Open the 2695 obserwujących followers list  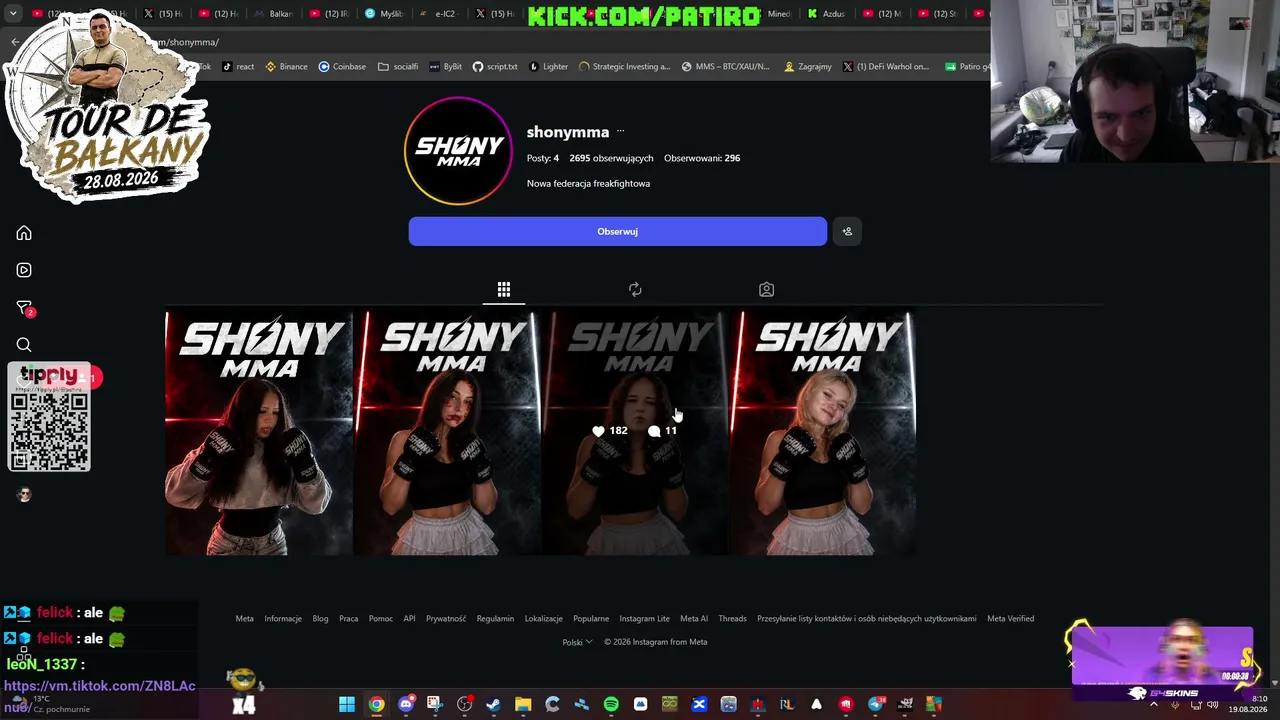611,158
